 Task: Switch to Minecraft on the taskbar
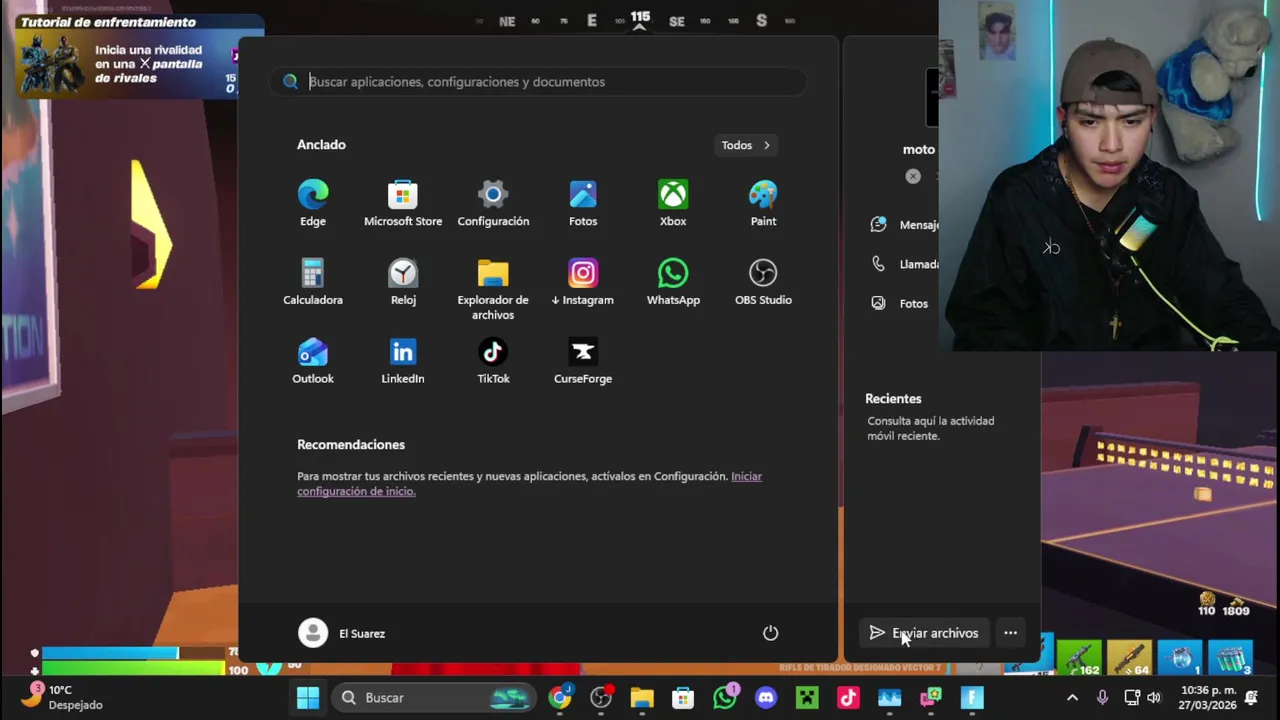click(807, 698)
